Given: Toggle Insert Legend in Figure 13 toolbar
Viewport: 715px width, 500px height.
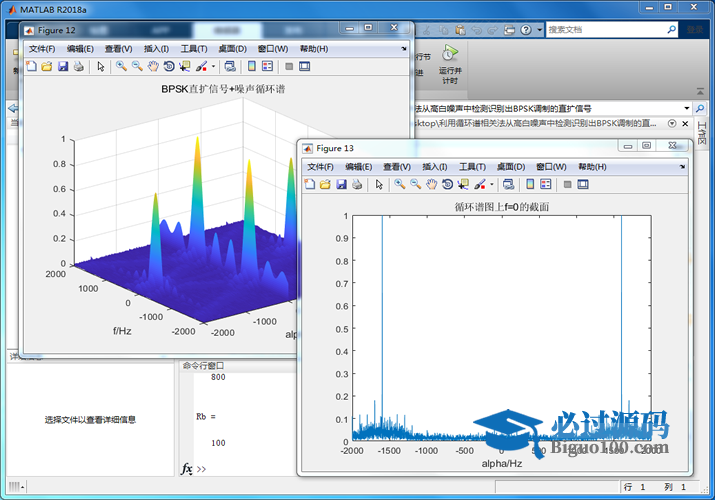Looking at the screenshot, I should tap(546, 185).
